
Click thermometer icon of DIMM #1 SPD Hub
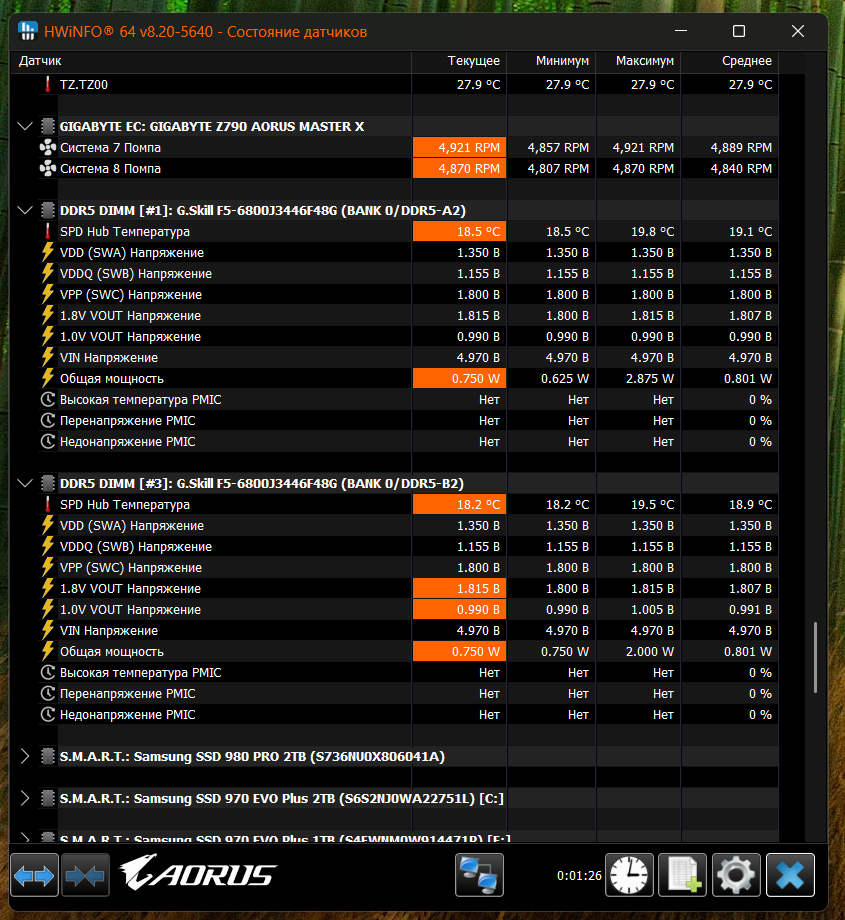pyautogui.click(x=48, y=231)
